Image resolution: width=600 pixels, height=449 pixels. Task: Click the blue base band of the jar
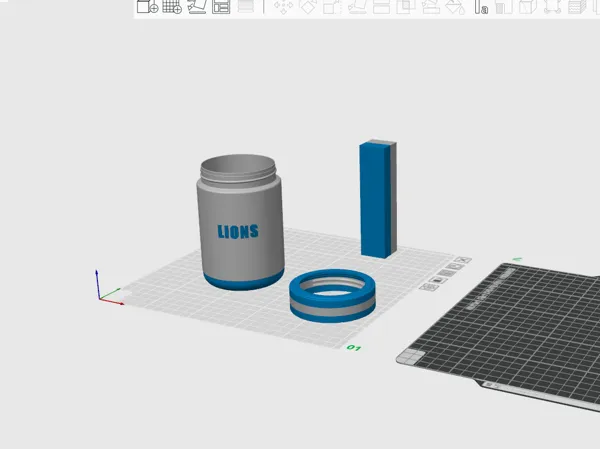click(x=244, y=284)
